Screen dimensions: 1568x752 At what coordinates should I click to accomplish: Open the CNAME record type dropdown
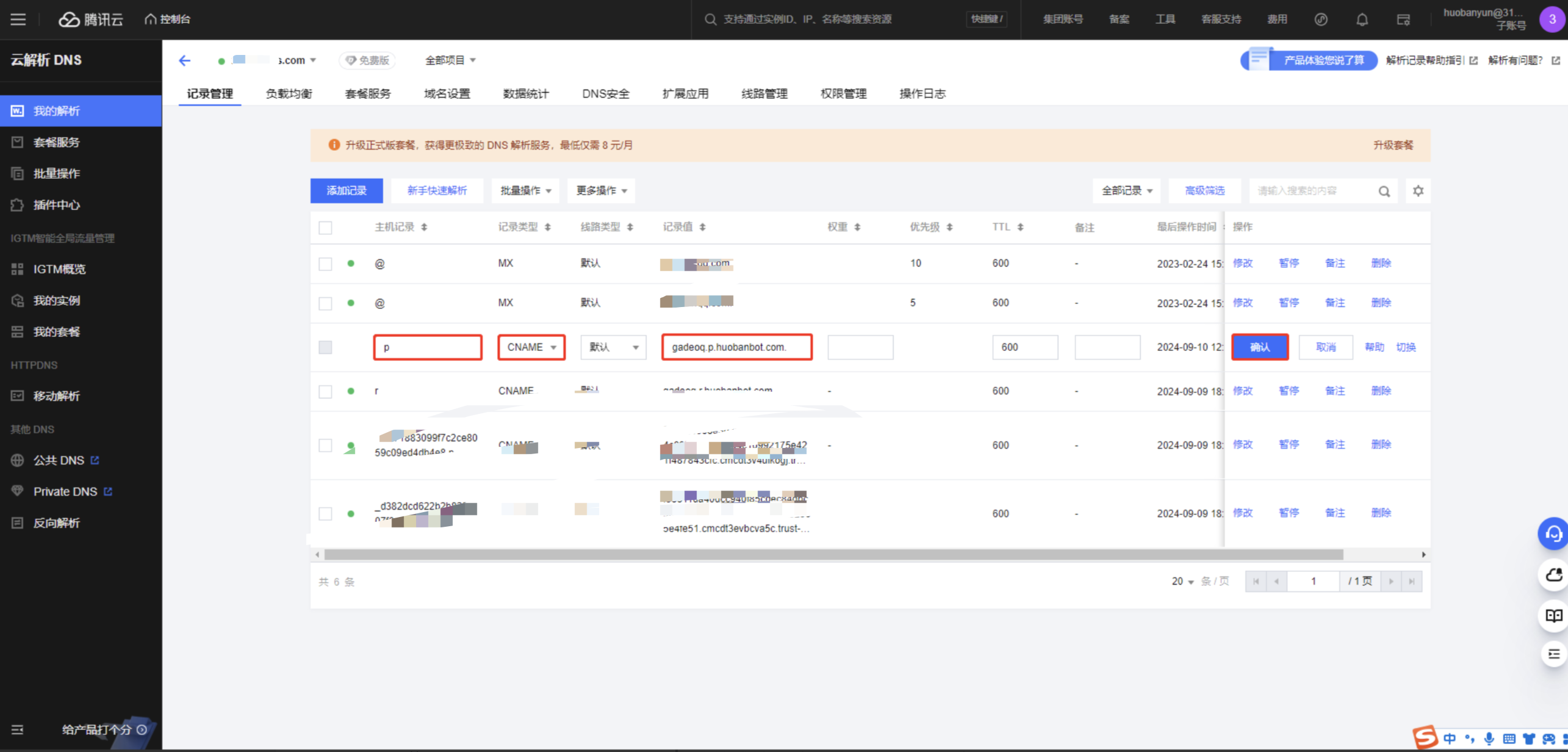pyautogui.click(x=531, y=347)
